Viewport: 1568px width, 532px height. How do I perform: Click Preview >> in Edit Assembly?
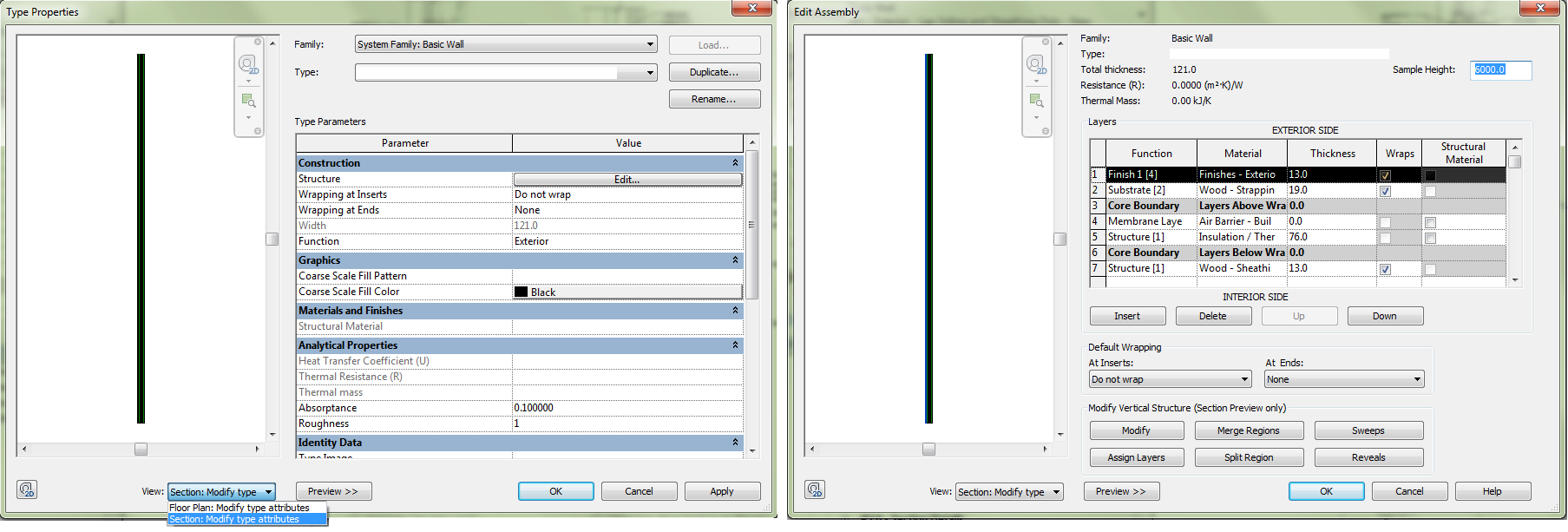pyautogui.click(x=1121, y=491)
